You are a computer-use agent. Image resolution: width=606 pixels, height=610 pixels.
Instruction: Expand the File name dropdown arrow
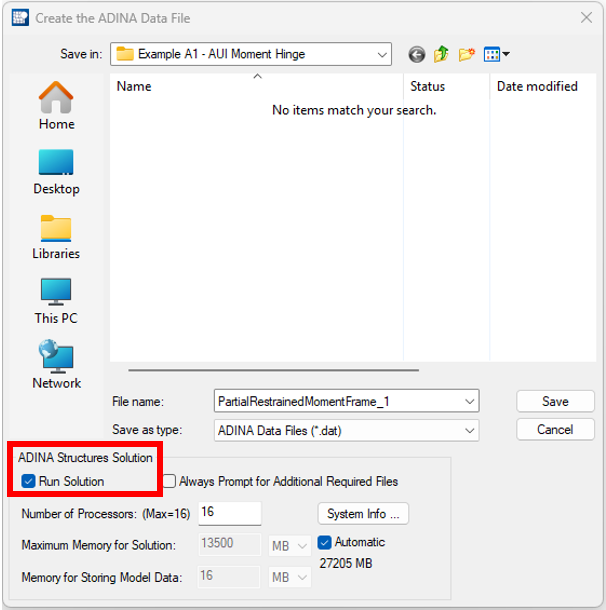click(x=469, y=401)
